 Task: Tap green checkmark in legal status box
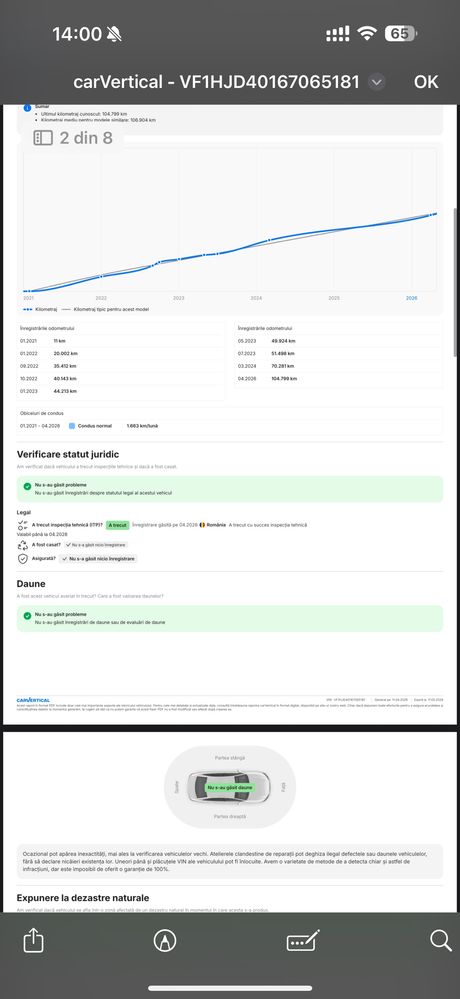(x=27, y=486)
